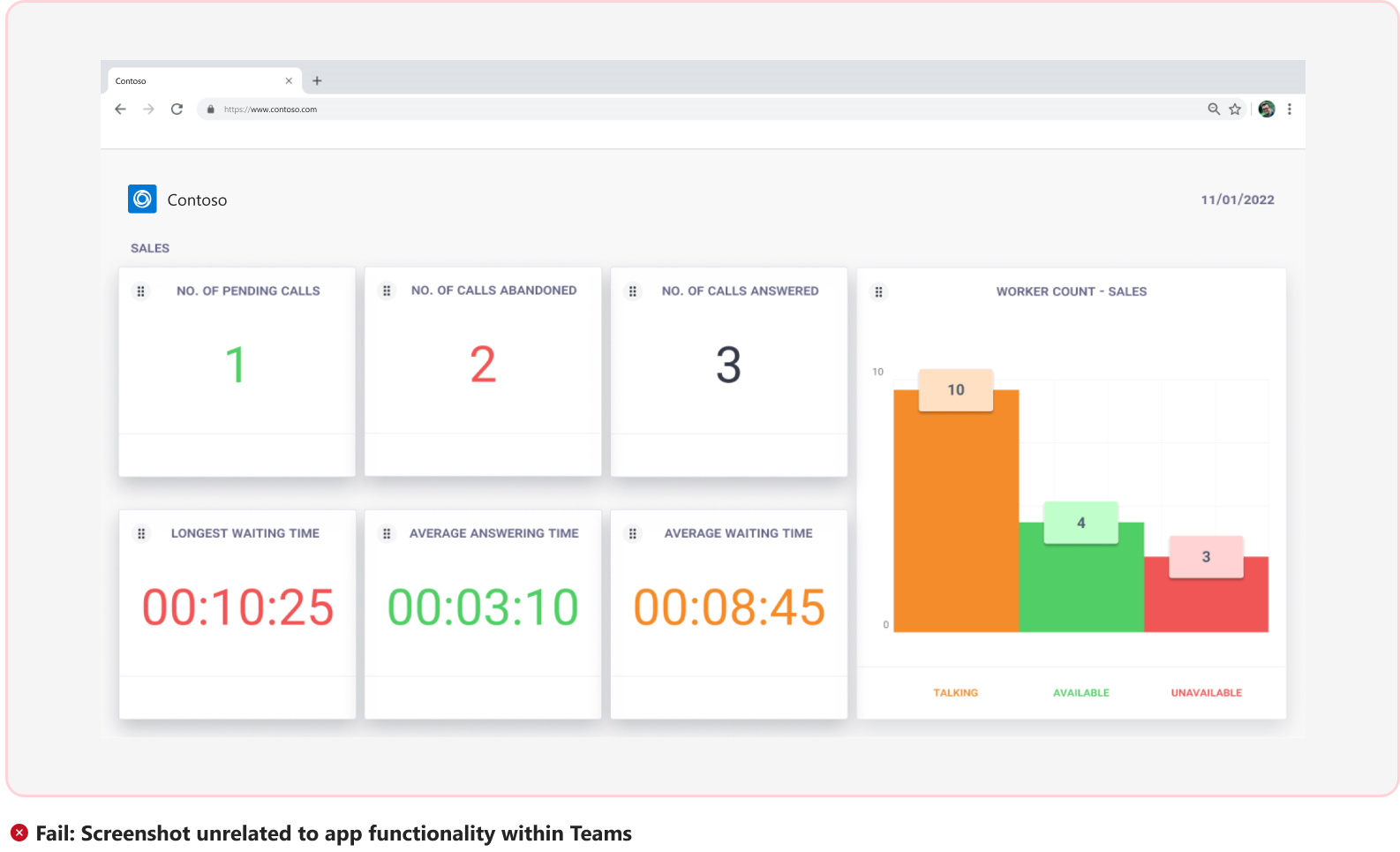Click drag handle on Calls Answered card
The height and width of the screenshot is (852, 1400).
[x=633, y=291]
